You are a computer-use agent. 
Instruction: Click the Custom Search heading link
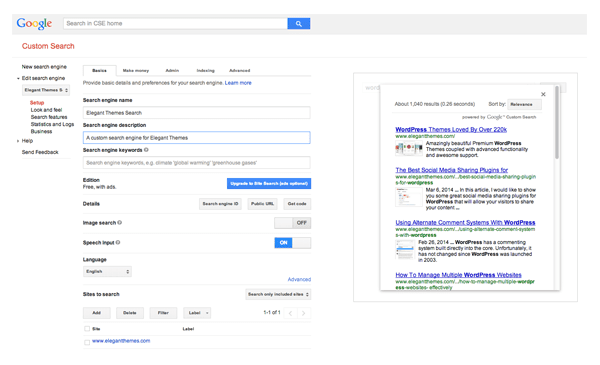coord(48,46)
